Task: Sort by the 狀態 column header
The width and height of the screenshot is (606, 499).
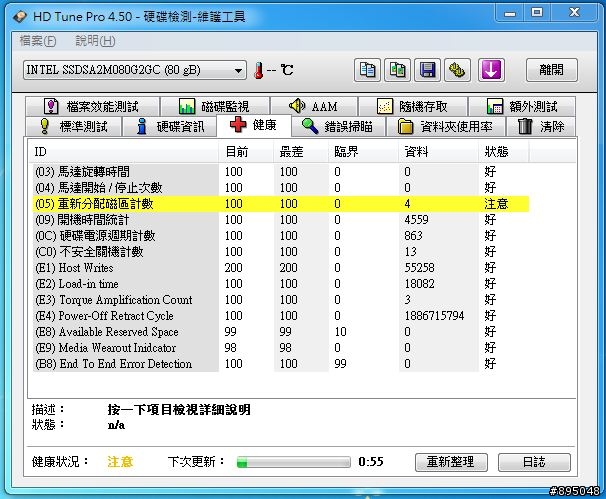Action: 504,152
